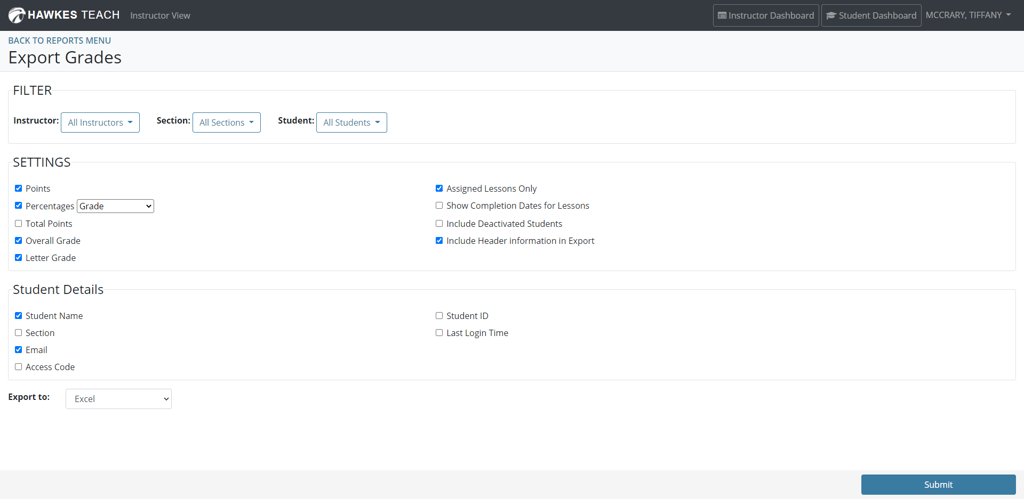Check Include Deactivated Students

tap(439, 223)
